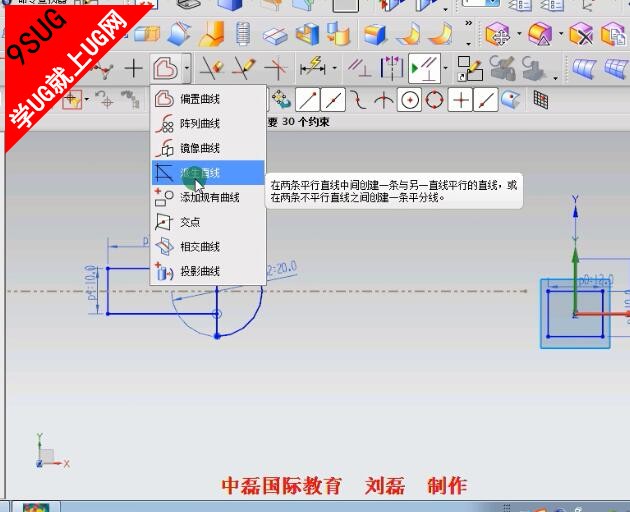This screenshot has width=630, height=512.
Task: Choose 相交曲线 from the dropdown menu
Action: [208, 246]
